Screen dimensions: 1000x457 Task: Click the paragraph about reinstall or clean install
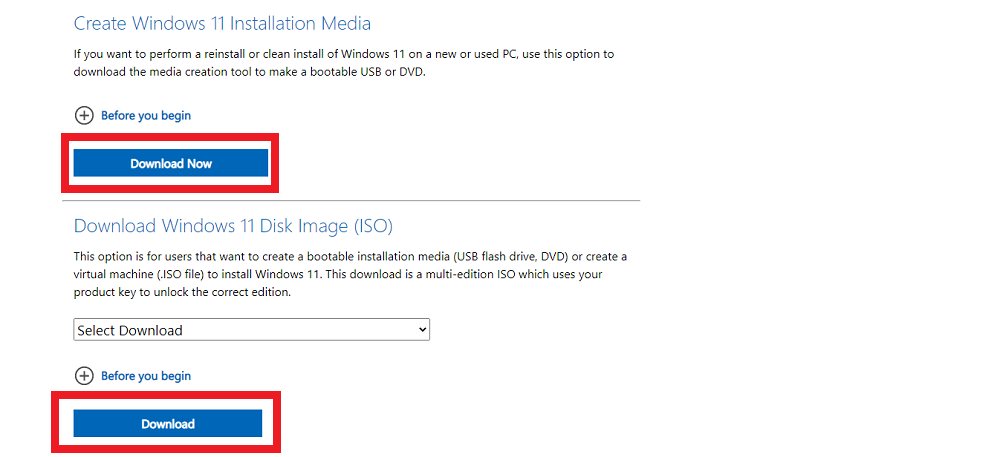pyautogui.click(x=344, y=63)
